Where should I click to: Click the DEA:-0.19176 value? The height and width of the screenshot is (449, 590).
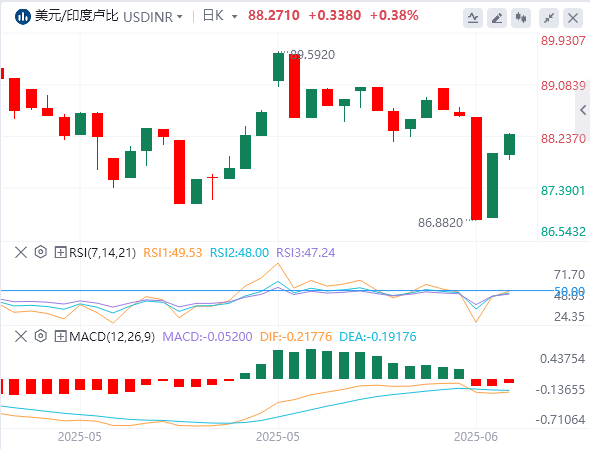coord(378,336)
